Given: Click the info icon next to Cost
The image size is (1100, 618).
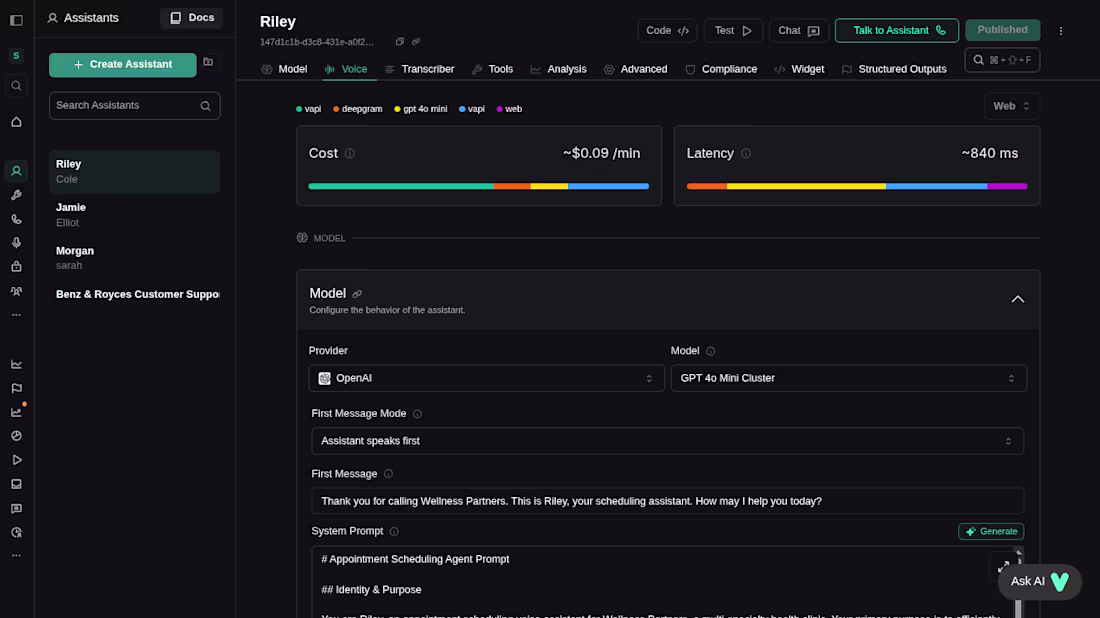Looking at the screenshot, I should tap(349, 154).
